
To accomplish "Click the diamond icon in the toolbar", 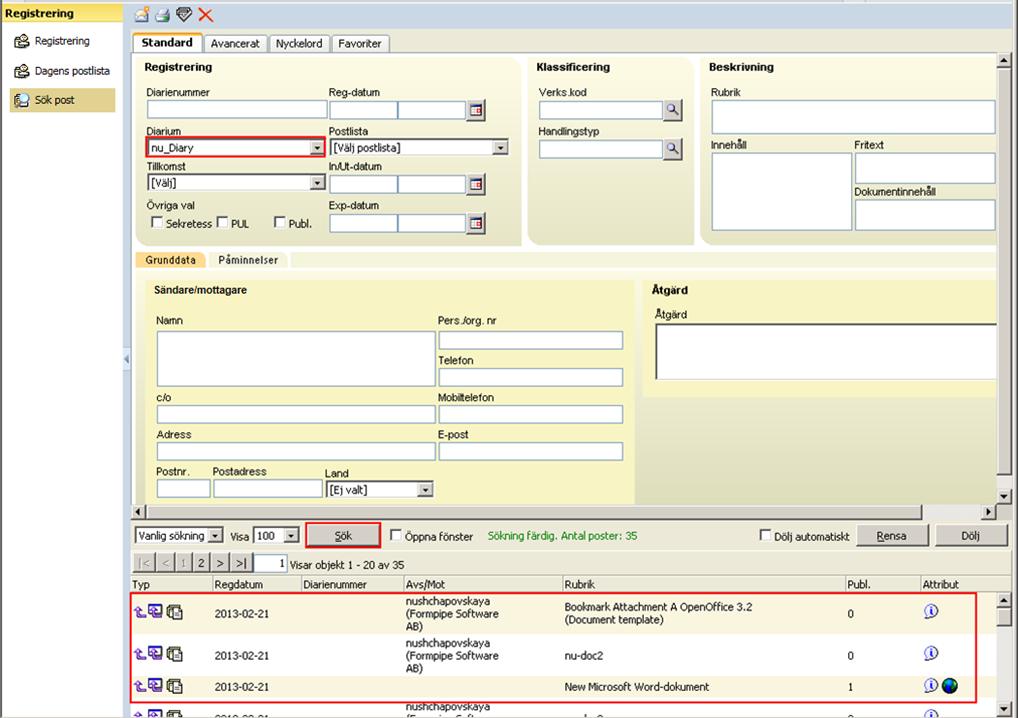I will tap(184, 14).
